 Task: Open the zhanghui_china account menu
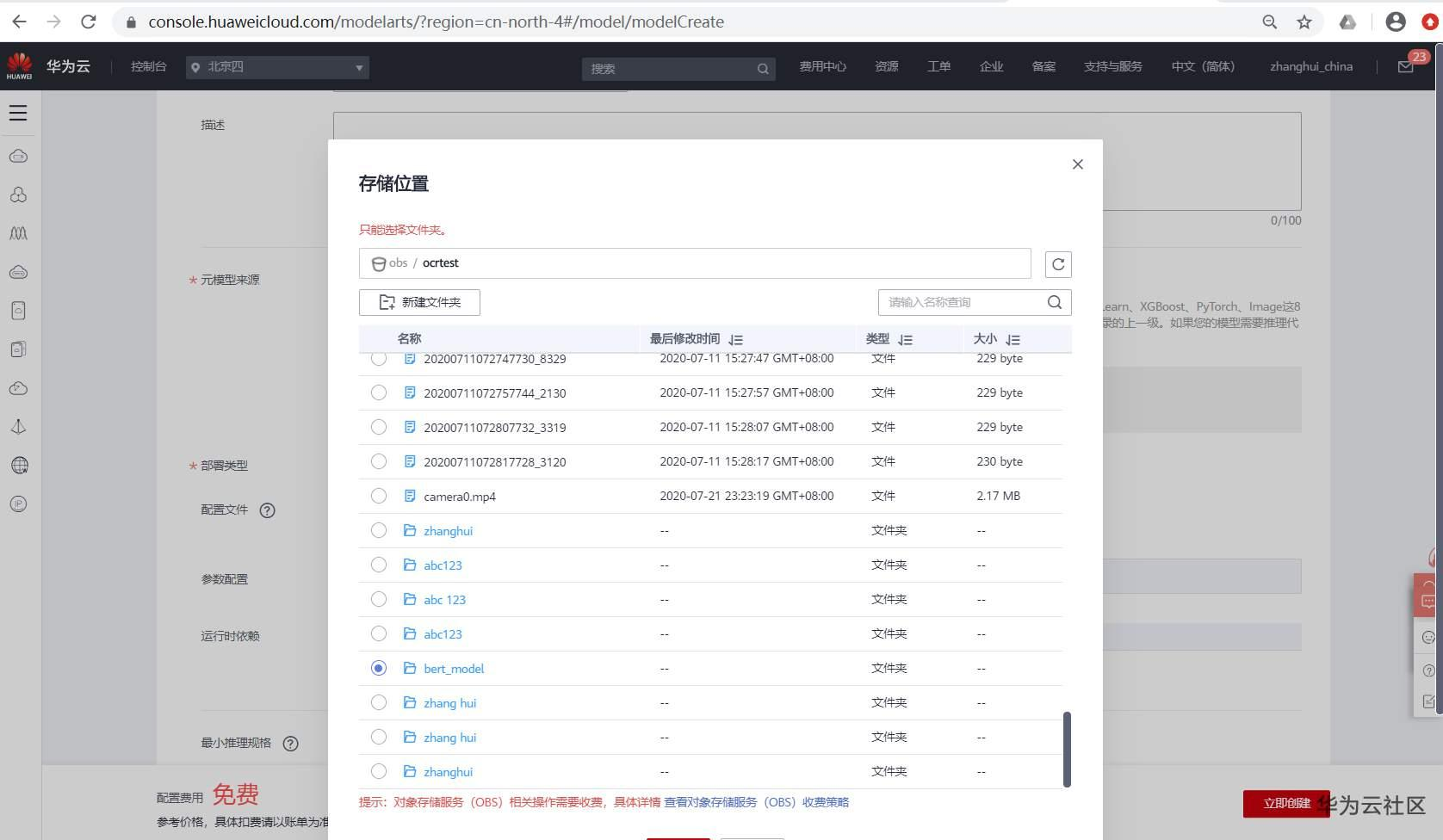[1311, 66]
